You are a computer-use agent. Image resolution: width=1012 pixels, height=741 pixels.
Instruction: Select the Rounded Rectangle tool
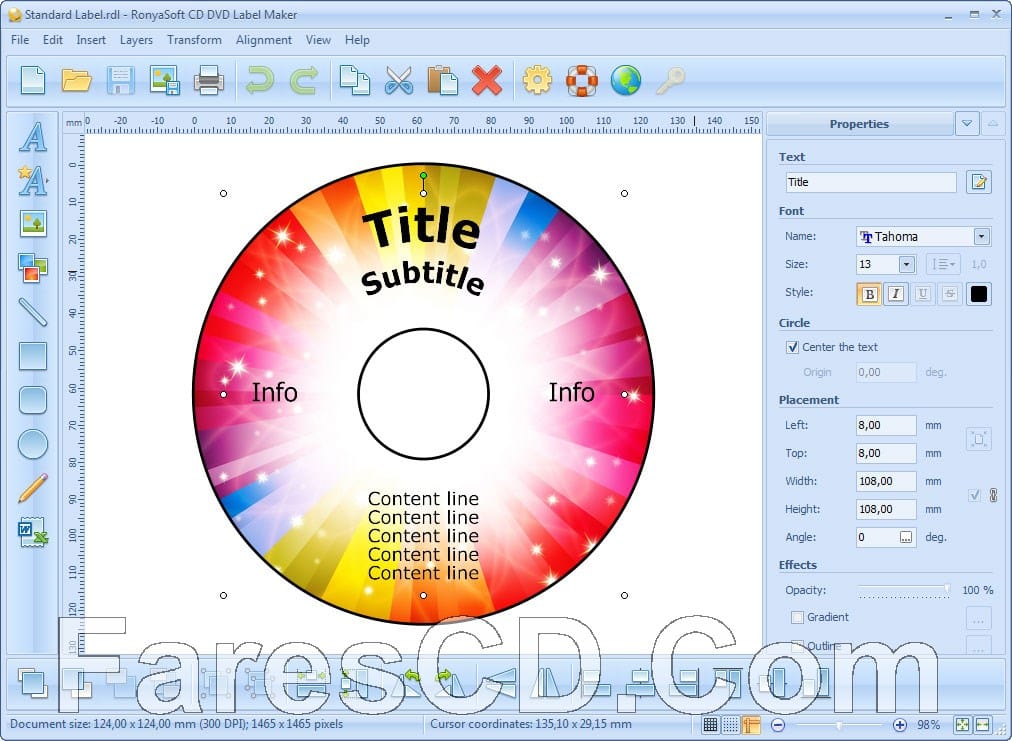(32, 400)
